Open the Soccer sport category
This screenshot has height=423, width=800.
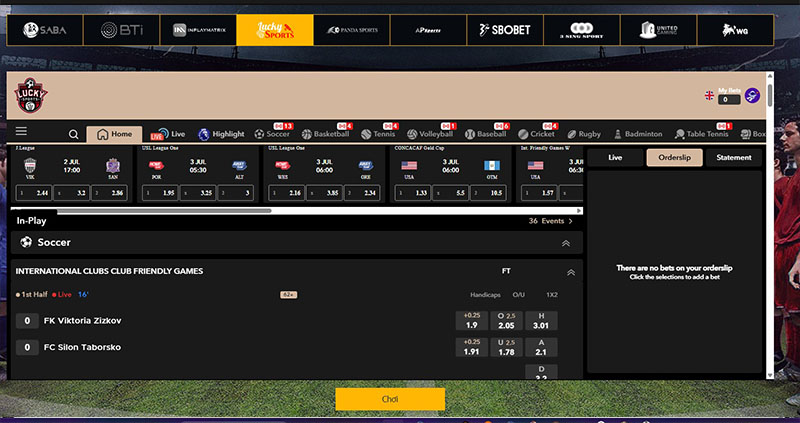point(273,134)
